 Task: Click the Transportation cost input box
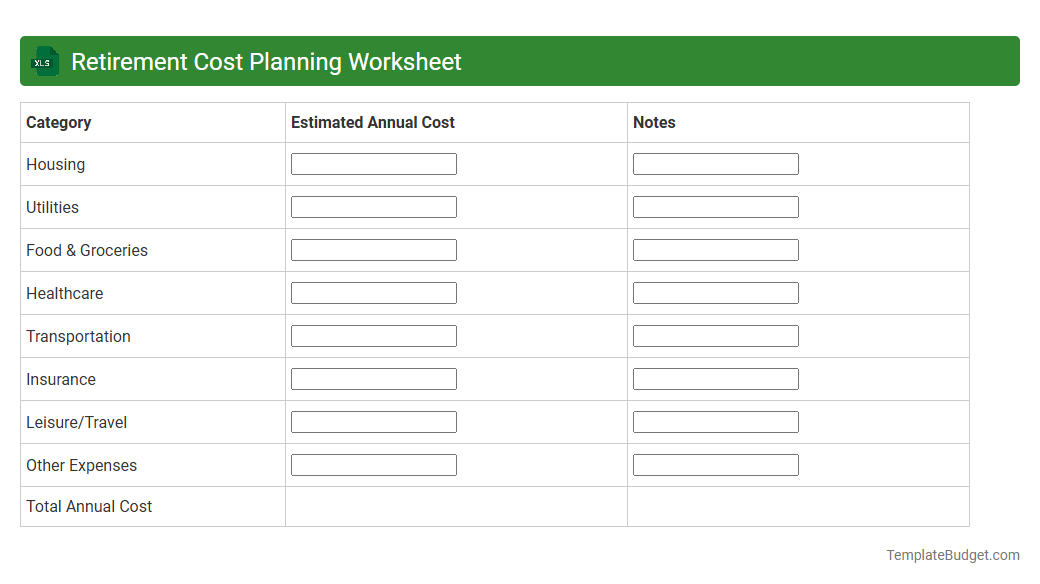click(x=373, y=335)
